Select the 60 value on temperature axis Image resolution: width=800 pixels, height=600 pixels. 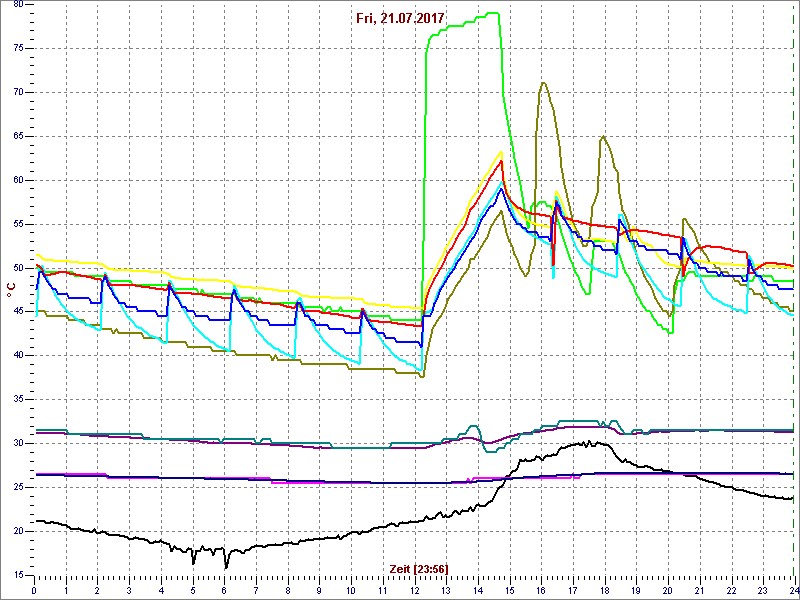pos(19,180)
